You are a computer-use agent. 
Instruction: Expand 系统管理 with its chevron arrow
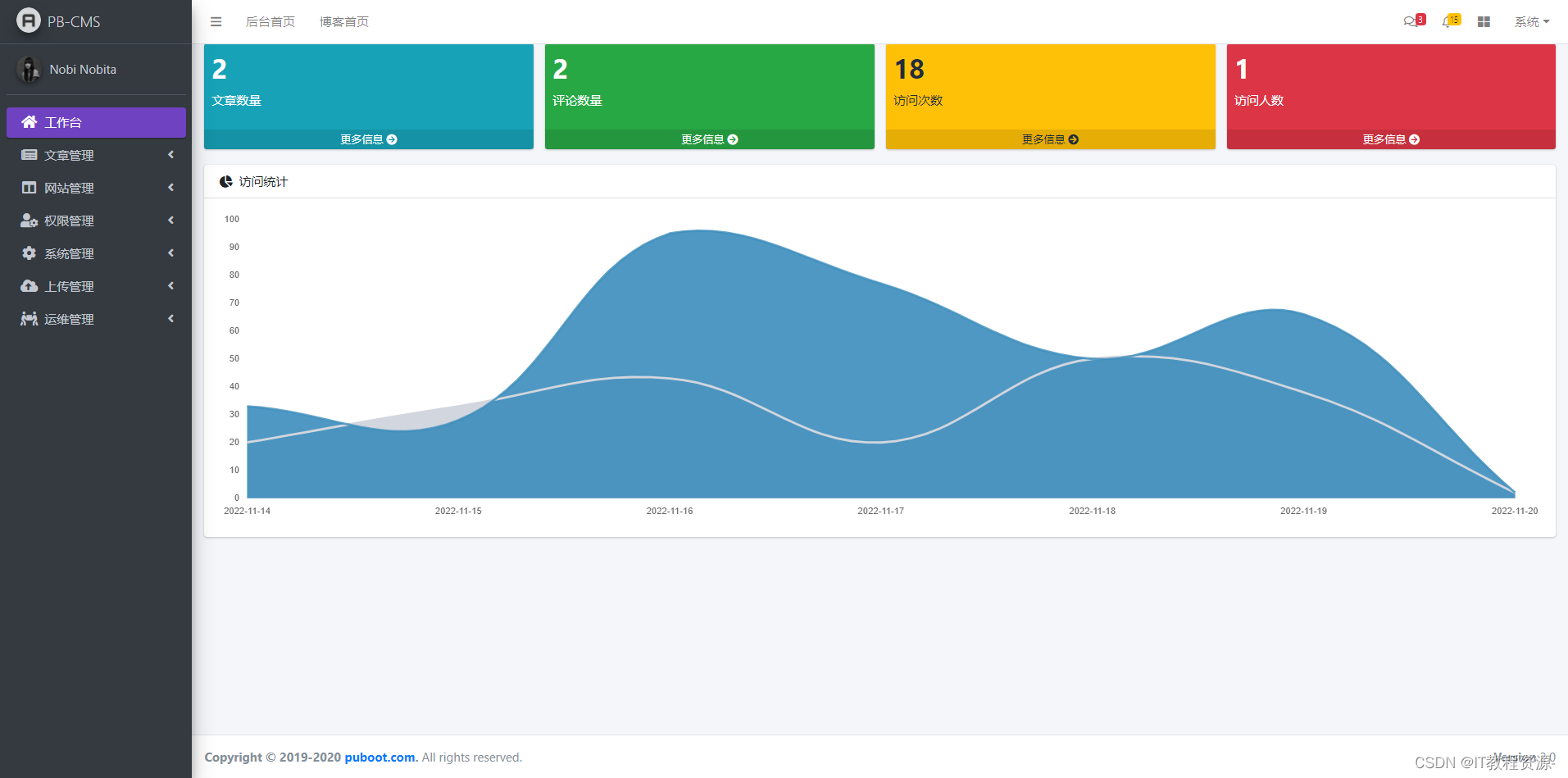170,253
